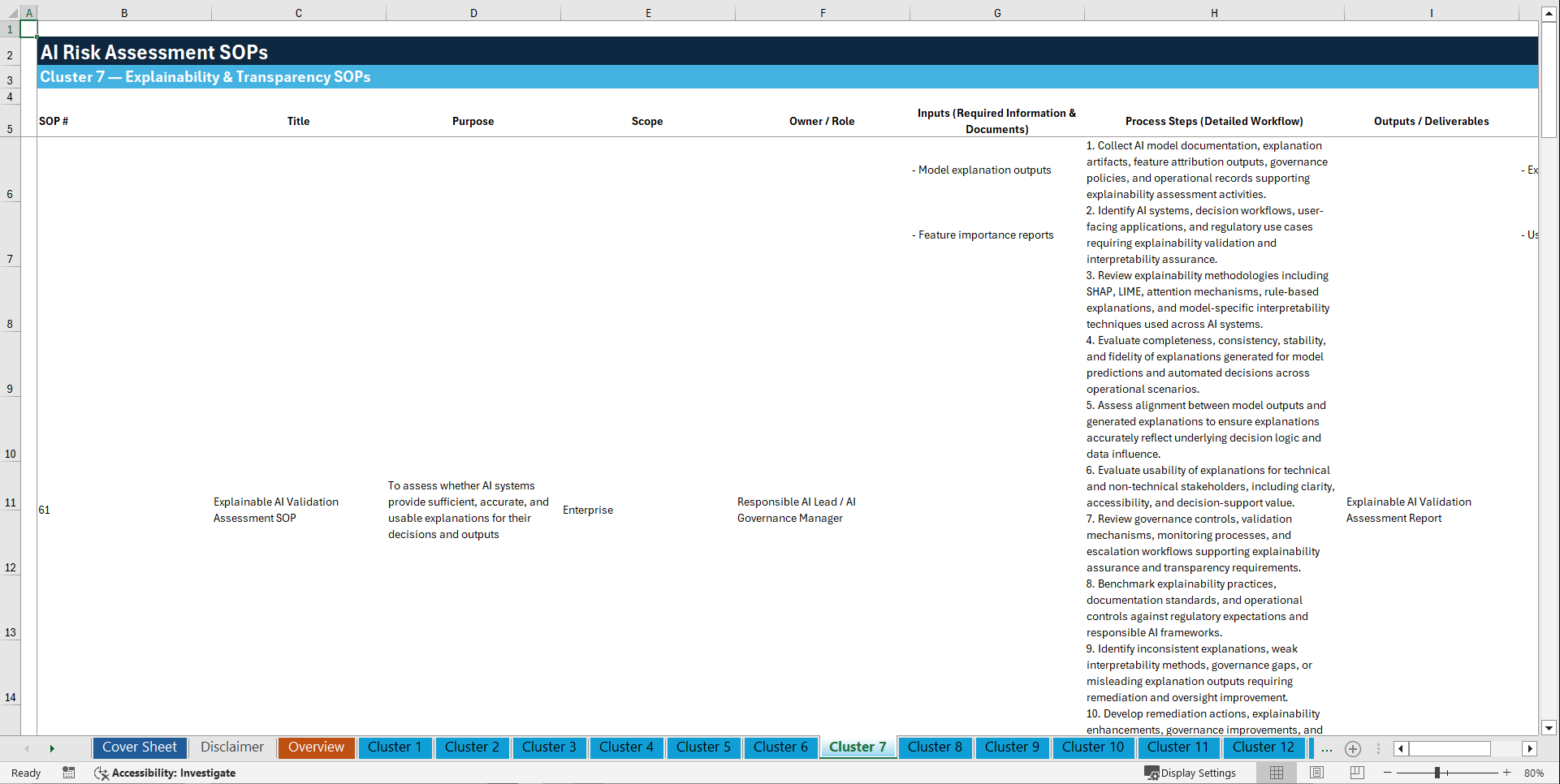The height and width of the screenshot is (784, 1560).
Task: Add a new sheet
Action: point(1353,748)
